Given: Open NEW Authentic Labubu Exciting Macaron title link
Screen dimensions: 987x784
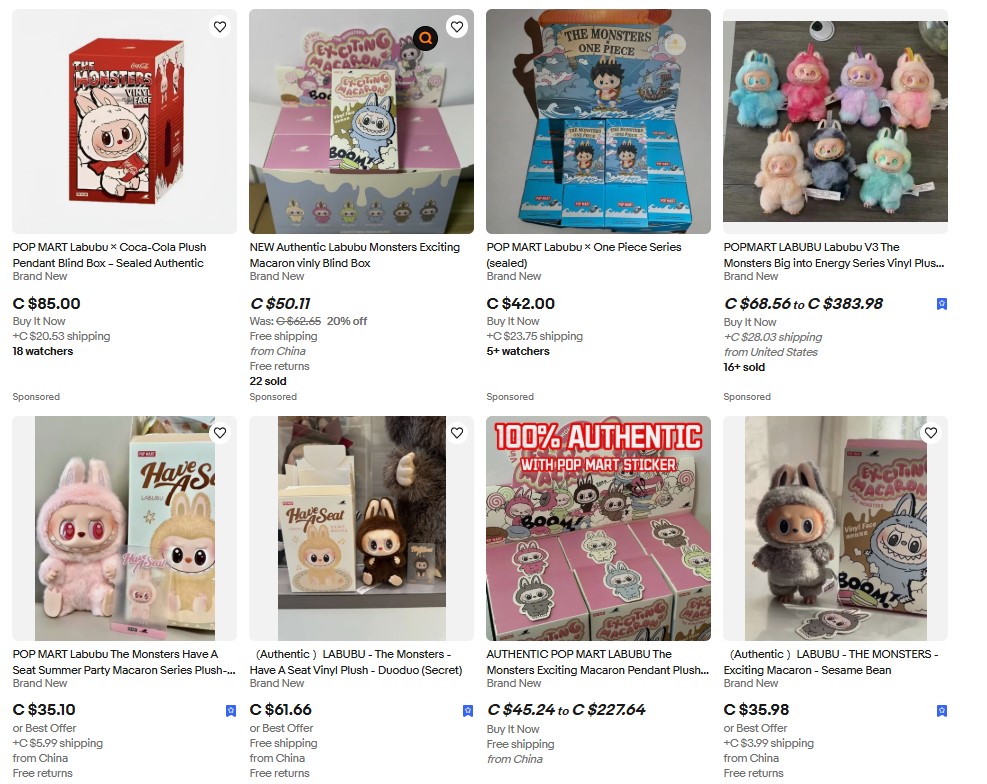Looking at the screenshot, I should (x=354, y=255).
